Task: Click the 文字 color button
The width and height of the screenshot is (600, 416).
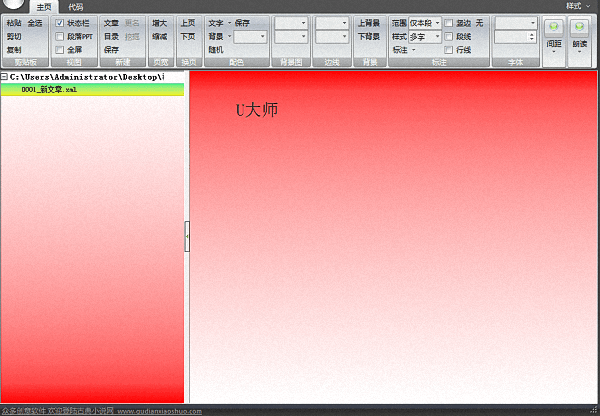Action: click(x=216, y=23)
